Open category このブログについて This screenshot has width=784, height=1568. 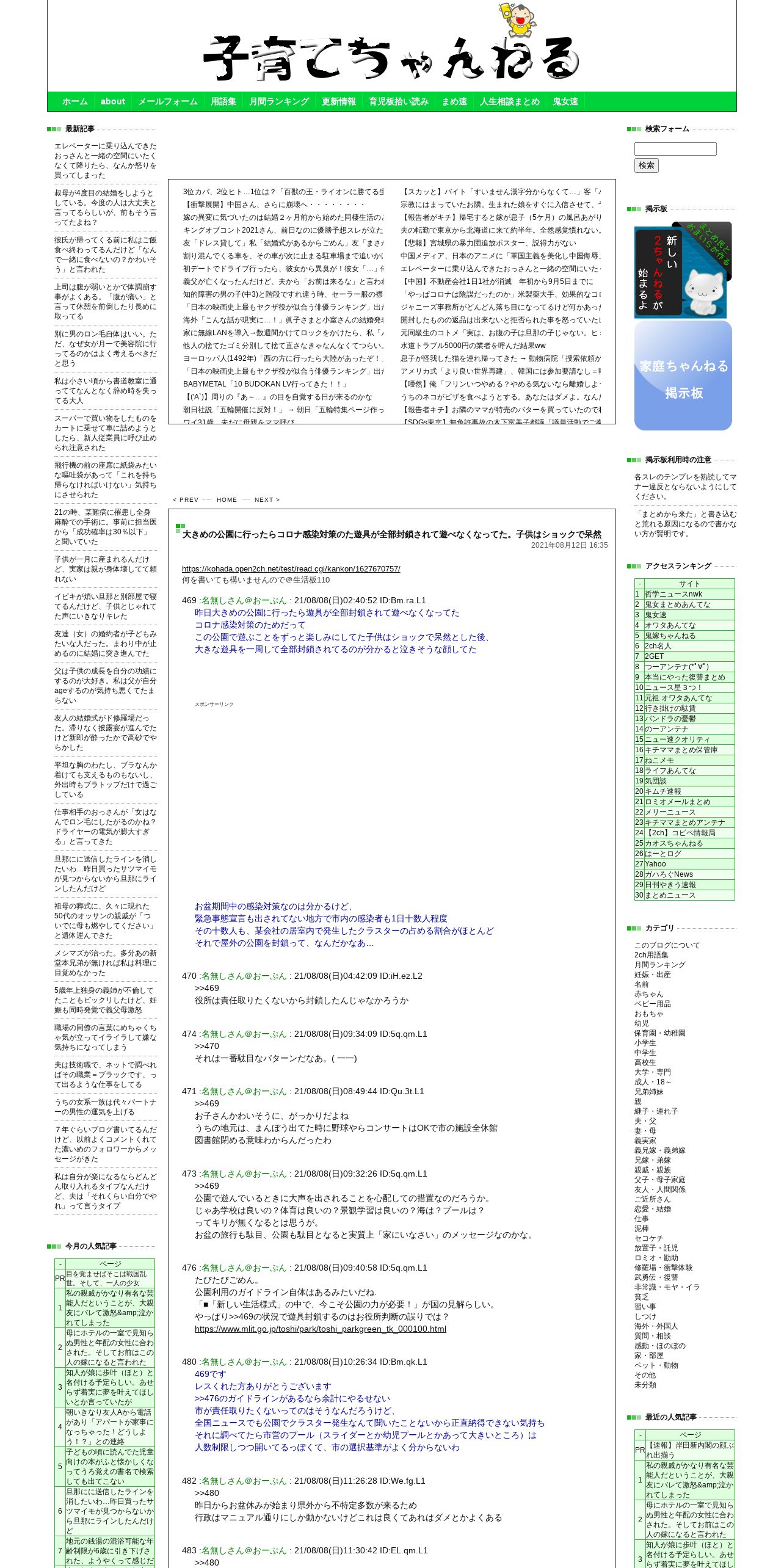(x=667, y=945)
